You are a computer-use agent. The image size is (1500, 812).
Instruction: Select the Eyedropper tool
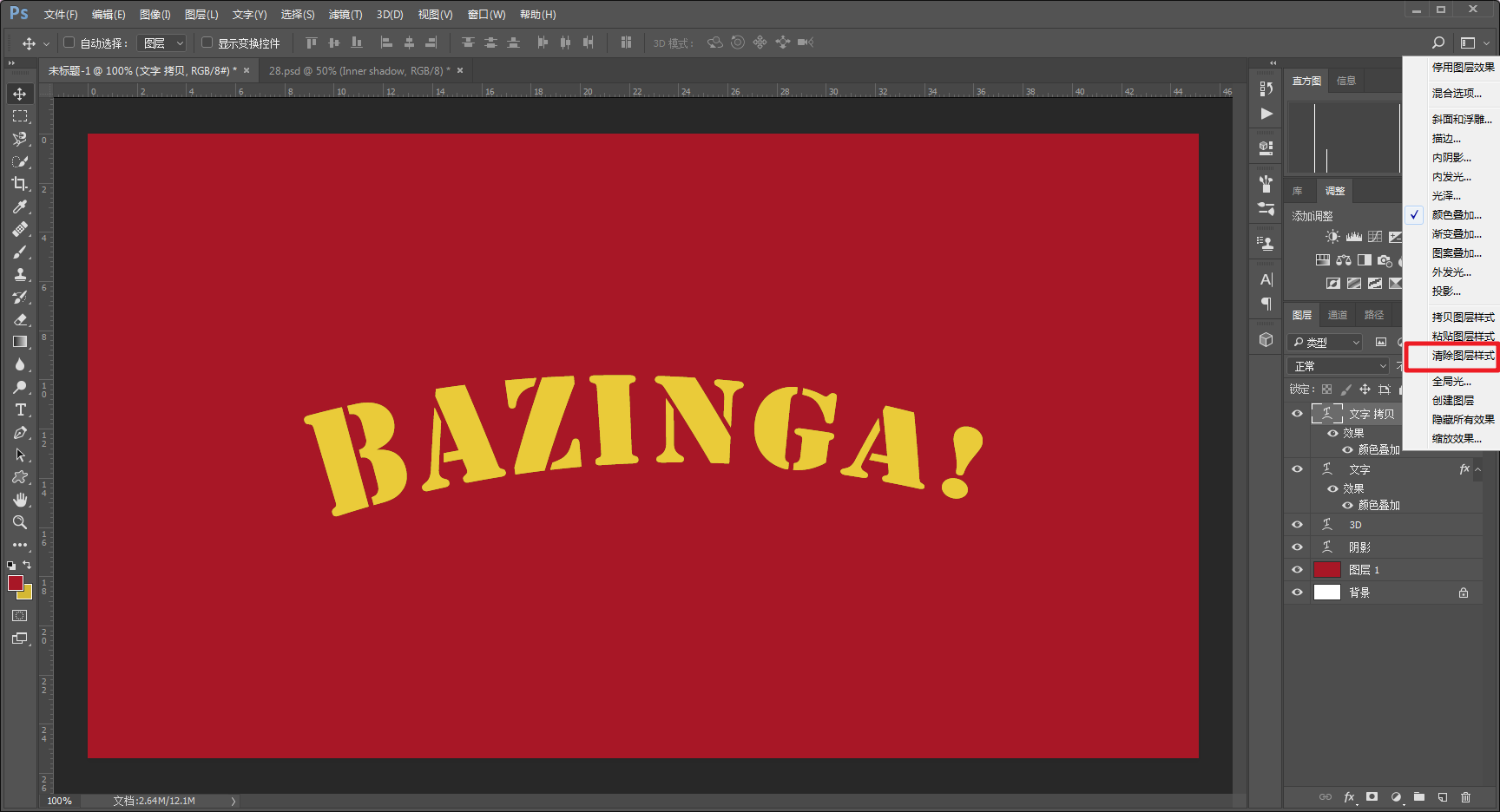(19, 206)
